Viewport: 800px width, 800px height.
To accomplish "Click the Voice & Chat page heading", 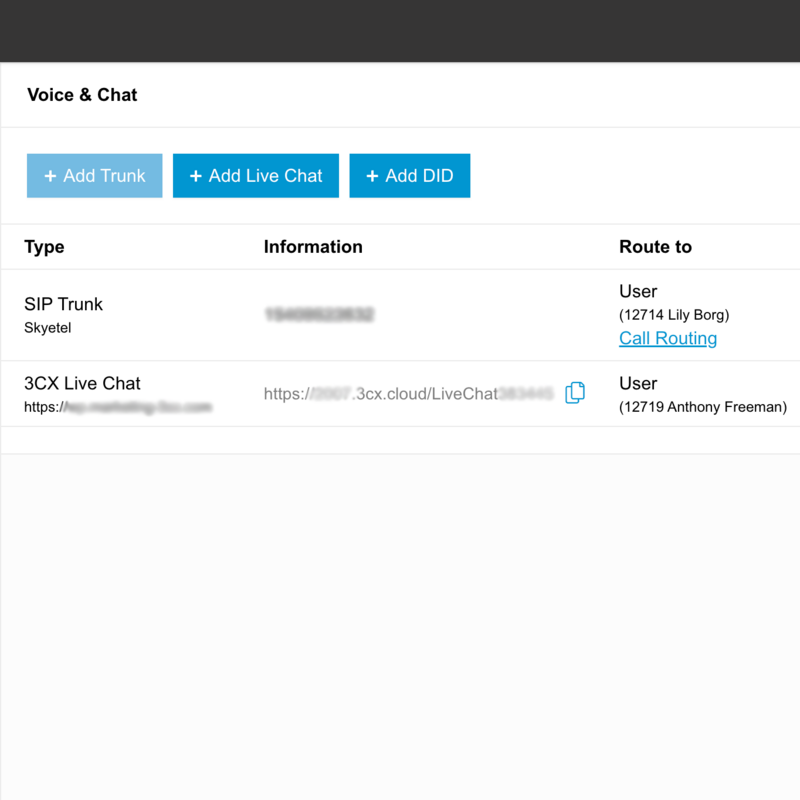I will pyautogui.click(x=82, y=95).
